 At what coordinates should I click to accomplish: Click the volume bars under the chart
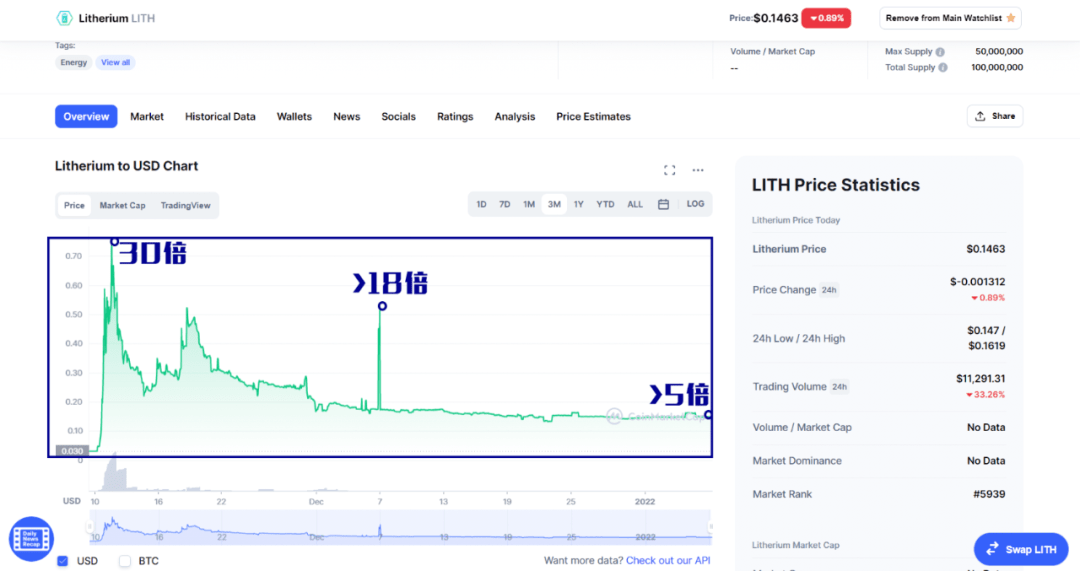point(115,474)
